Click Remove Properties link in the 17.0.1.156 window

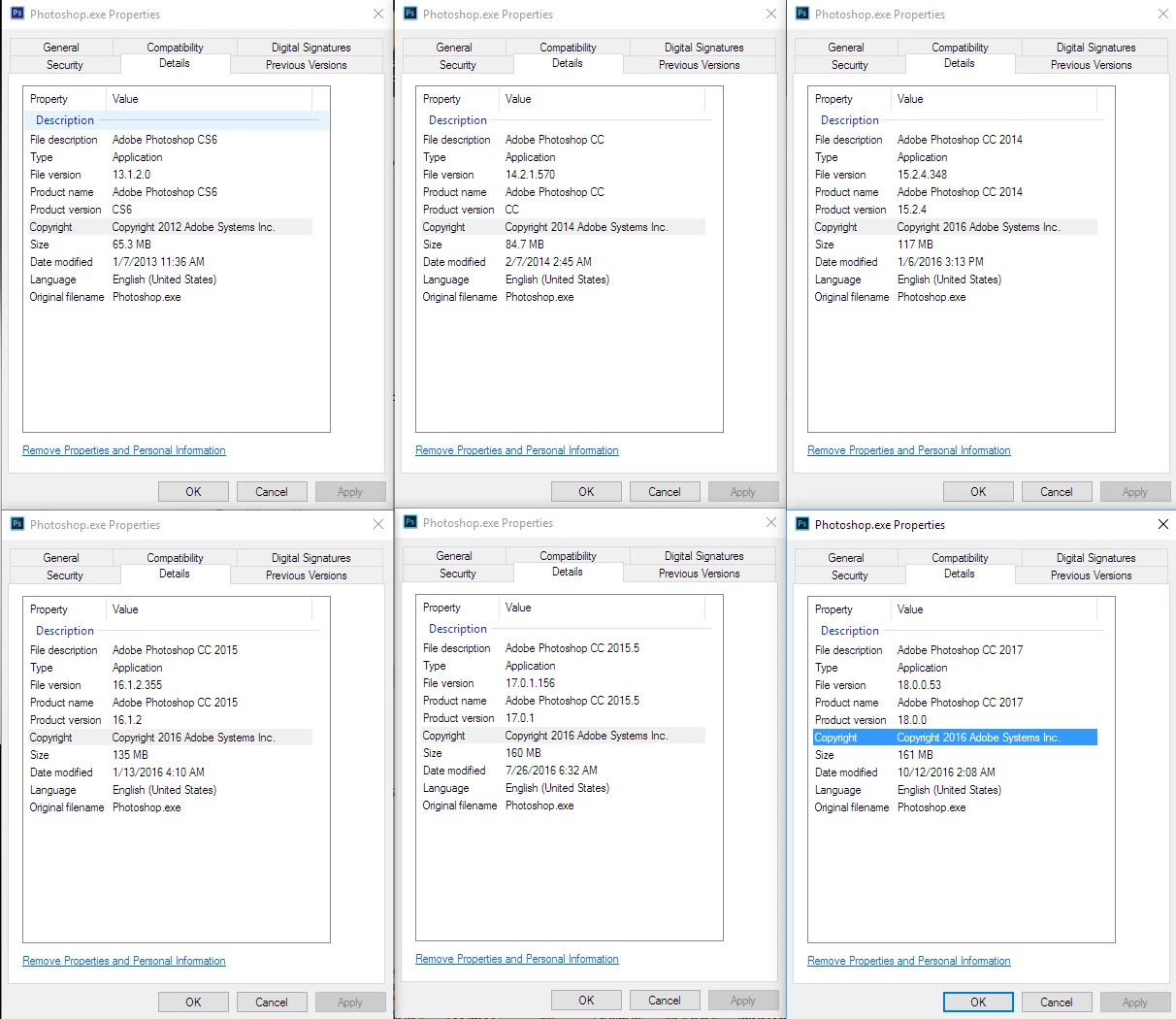(517, 959)
